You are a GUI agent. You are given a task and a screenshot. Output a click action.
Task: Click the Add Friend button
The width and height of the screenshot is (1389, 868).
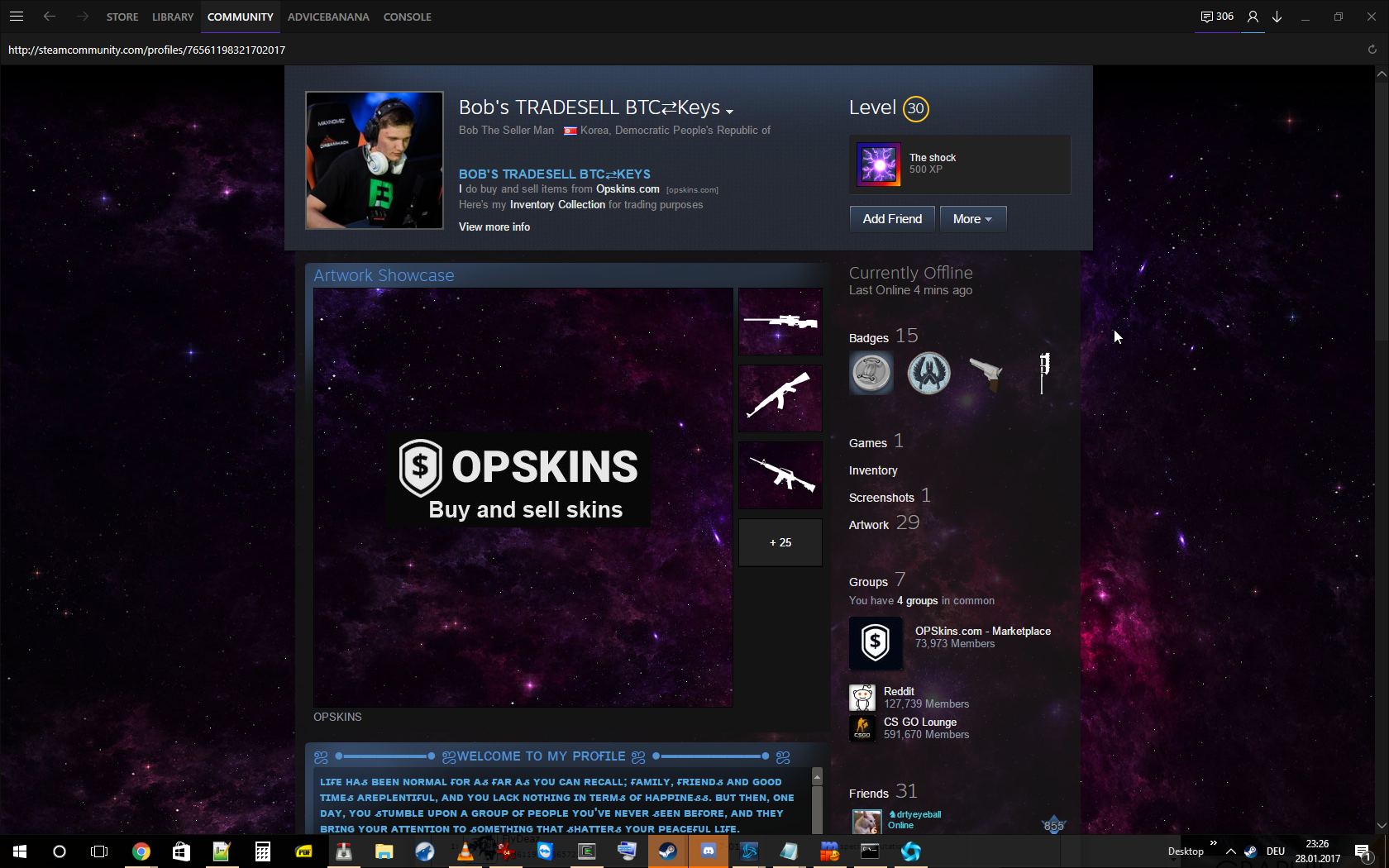tap(892, 219)
